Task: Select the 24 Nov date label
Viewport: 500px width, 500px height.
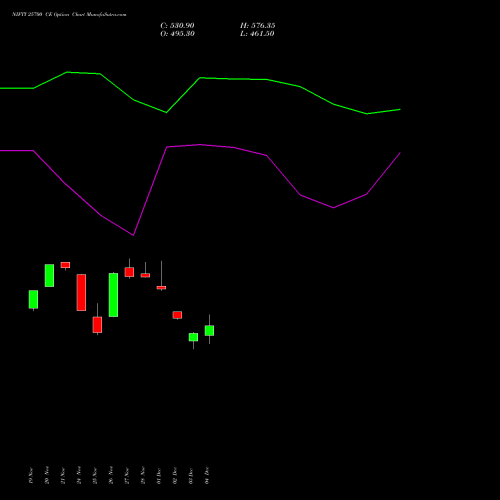Action: tap(79, 475)
